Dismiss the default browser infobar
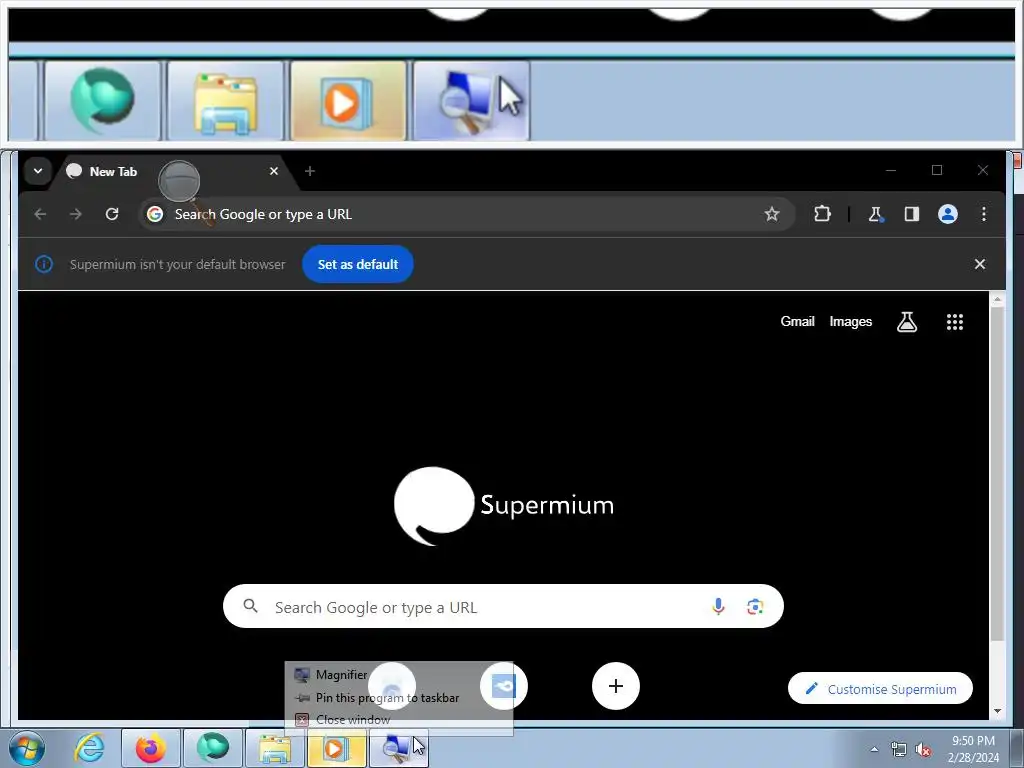 [980, 264]
